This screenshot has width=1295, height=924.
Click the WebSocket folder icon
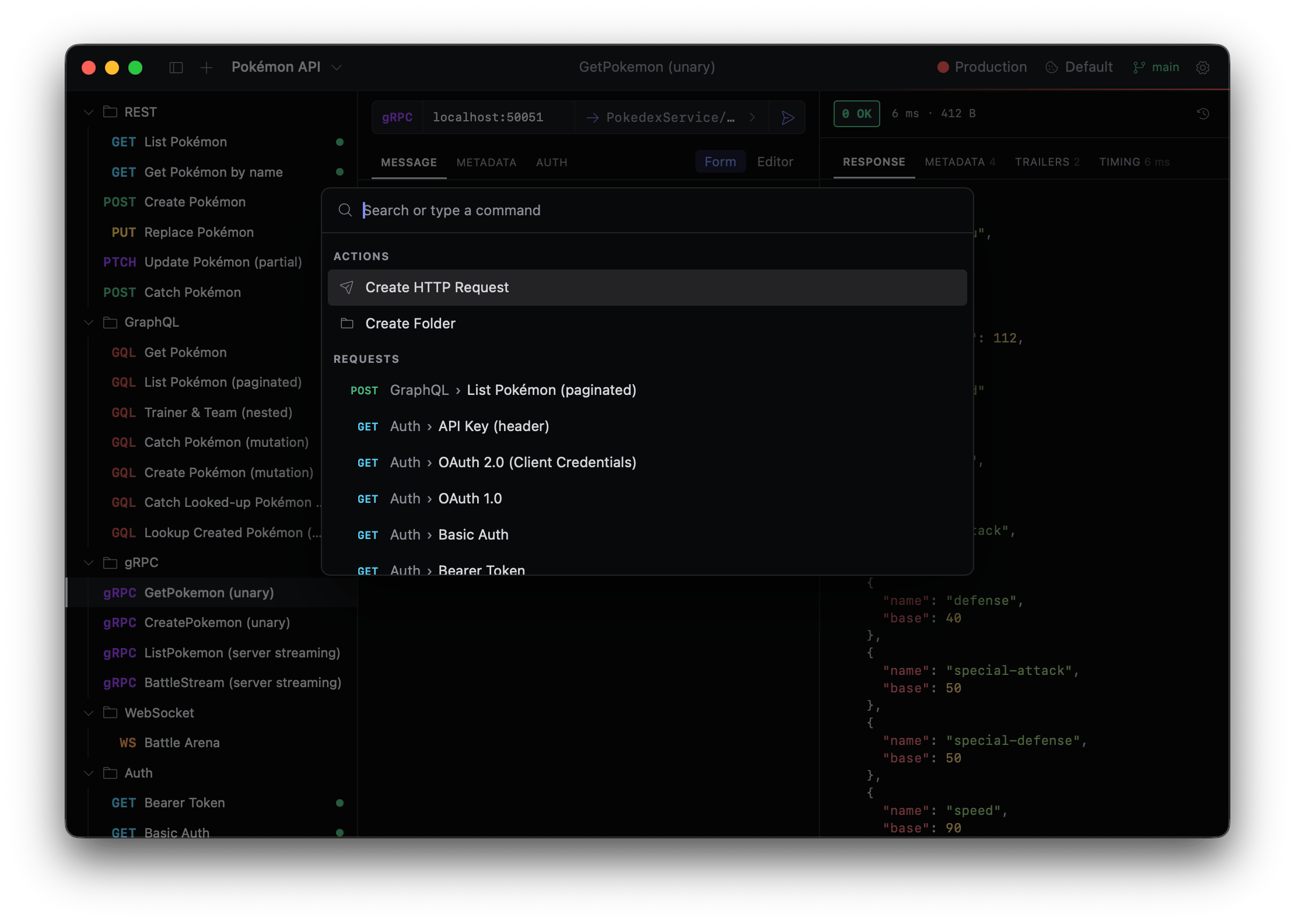click(110, 712)
